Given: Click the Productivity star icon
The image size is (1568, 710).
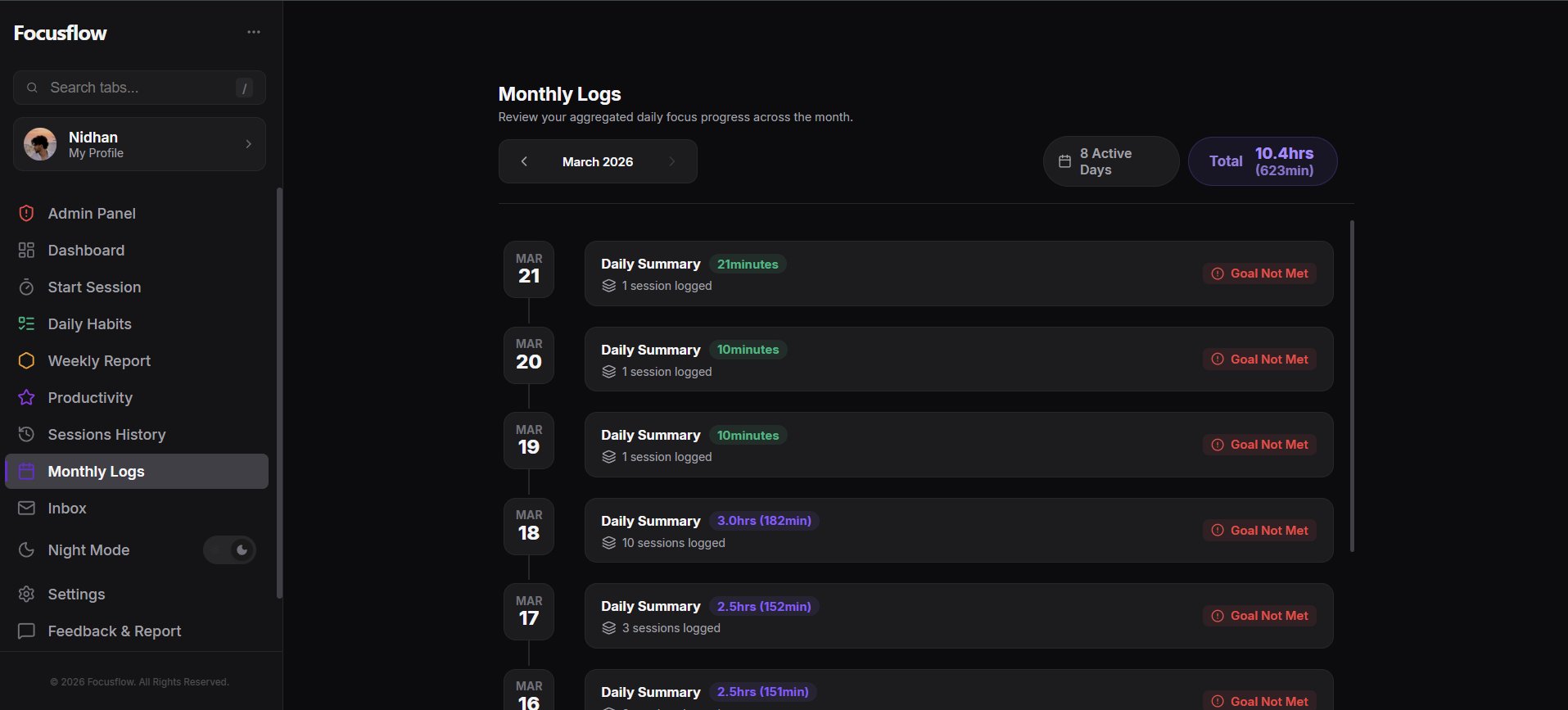Looking at the screenshot, I should coord(26,398).
